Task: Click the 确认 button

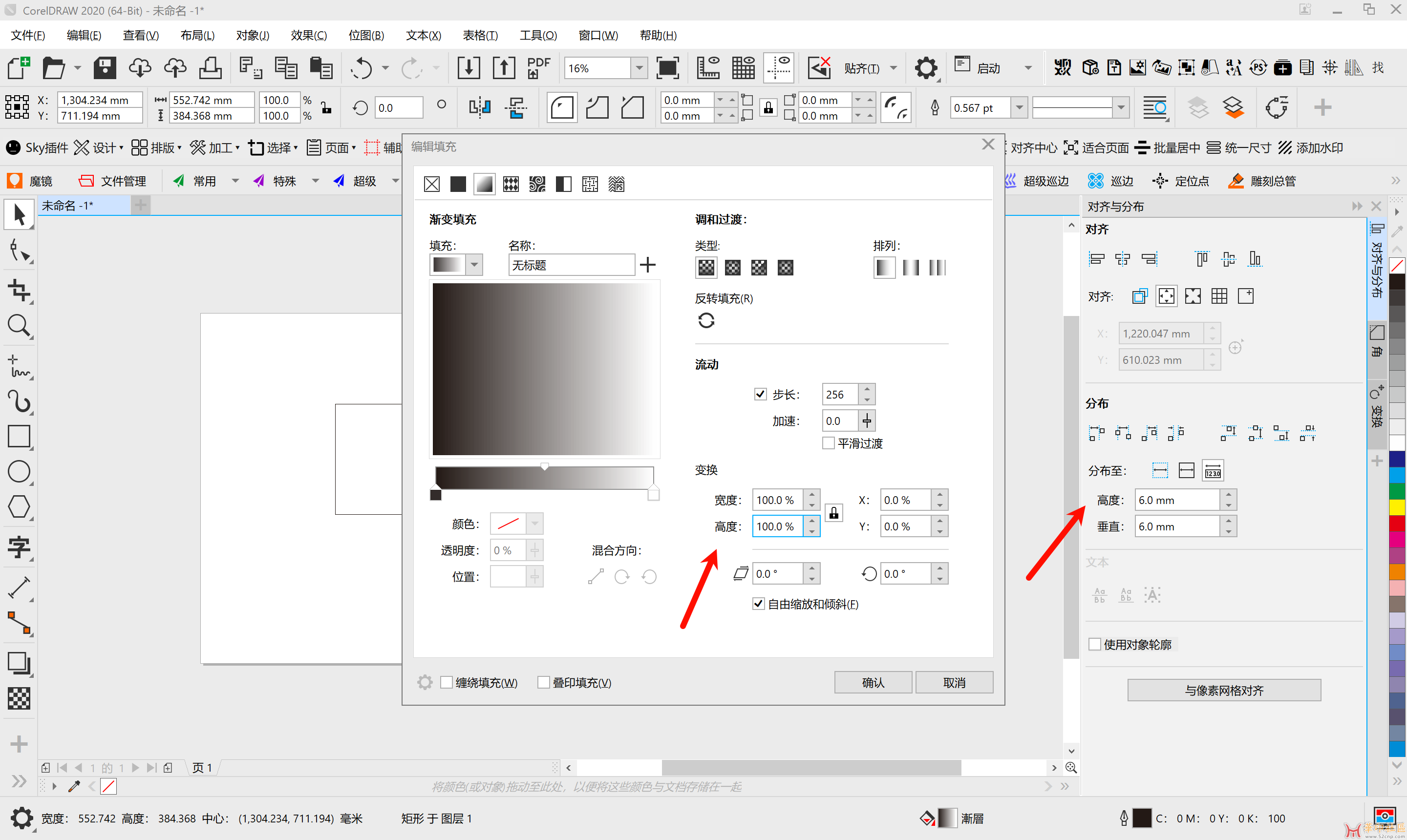Action: pyautogui.click(x=873, y=683)
